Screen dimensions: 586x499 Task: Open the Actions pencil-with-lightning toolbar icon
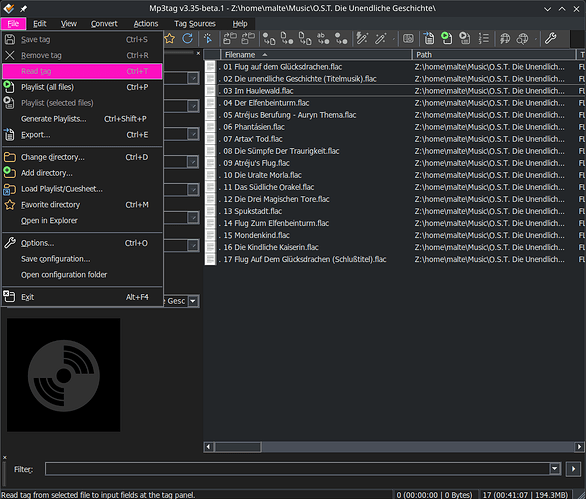(362, 38)
